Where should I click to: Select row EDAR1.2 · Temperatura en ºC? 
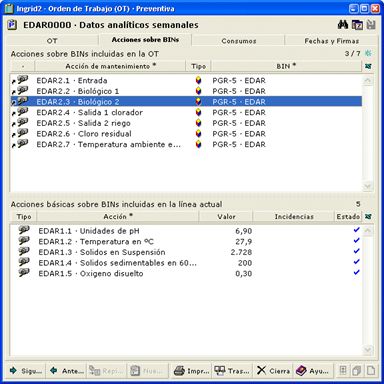186,241
